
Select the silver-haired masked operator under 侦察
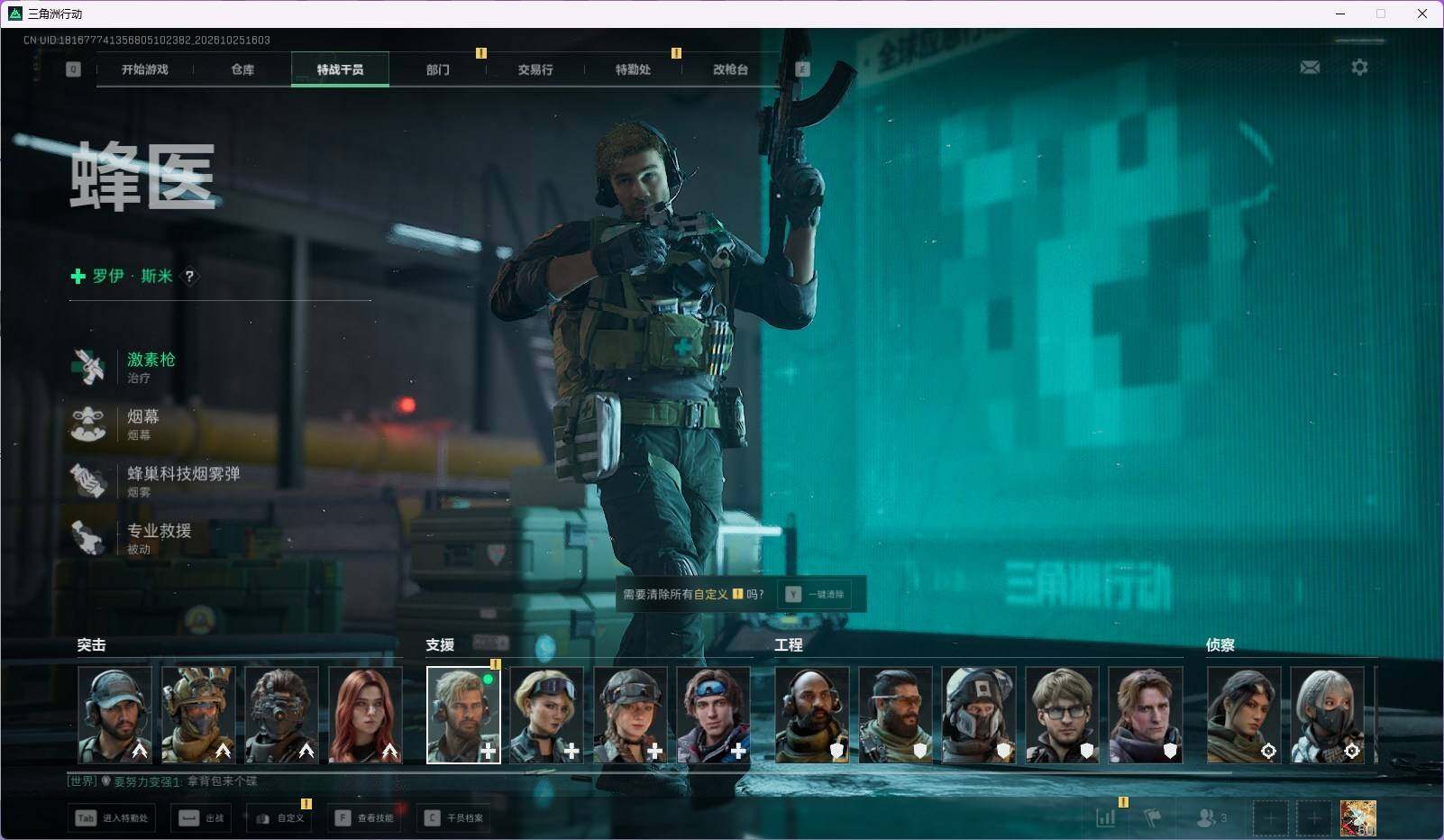pyautogui.click(x=1327, y=715)
